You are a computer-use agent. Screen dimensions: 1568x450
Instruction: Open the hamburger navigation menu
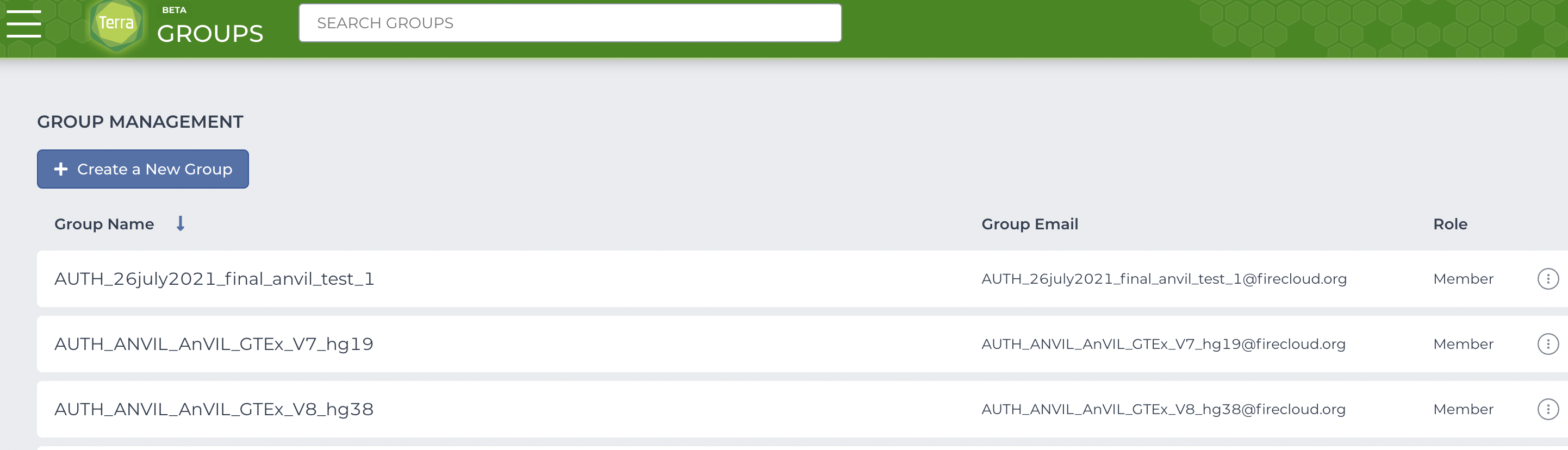coord(24,24)
